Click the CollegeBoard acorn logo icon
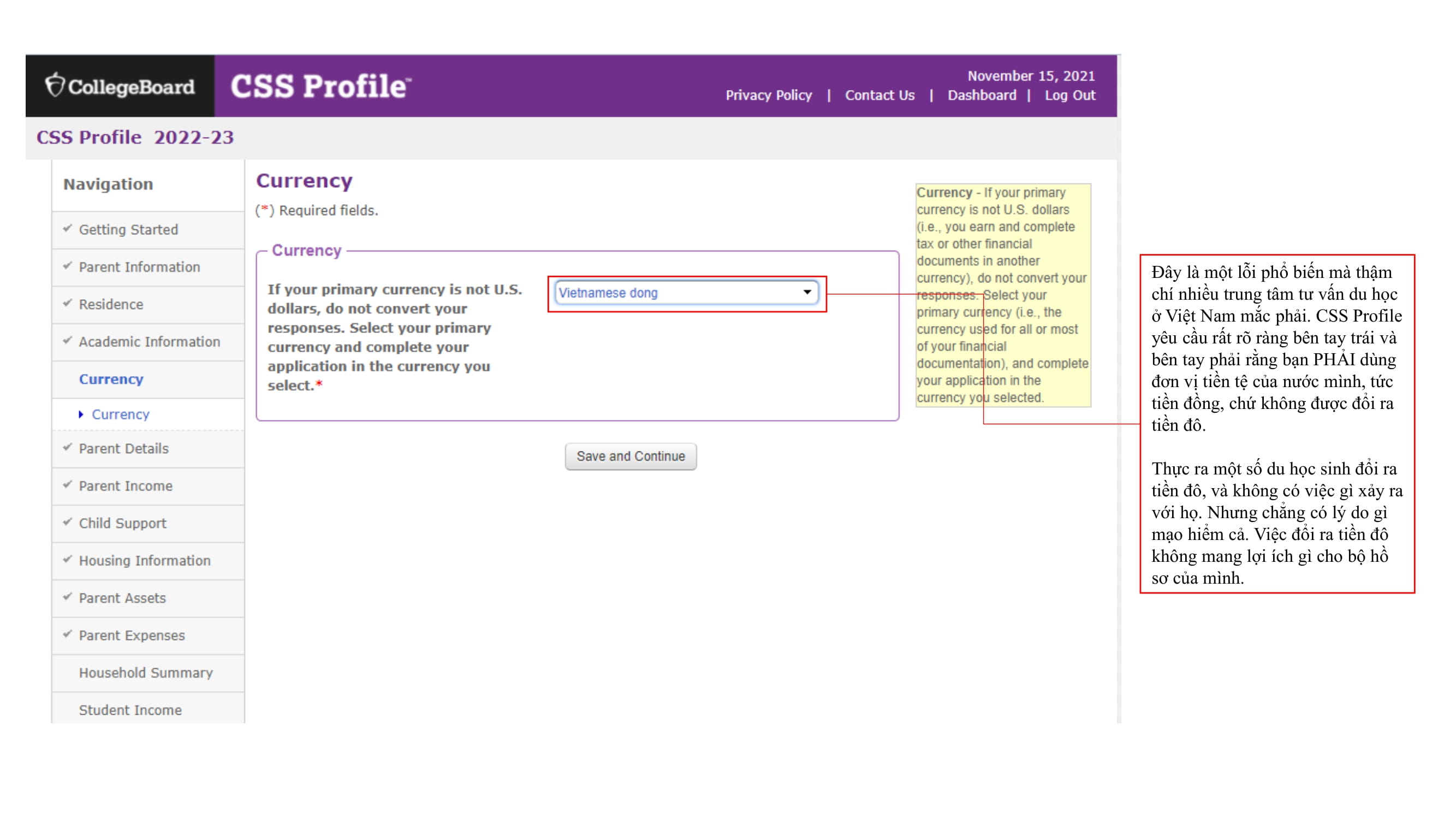 [55, 85]
